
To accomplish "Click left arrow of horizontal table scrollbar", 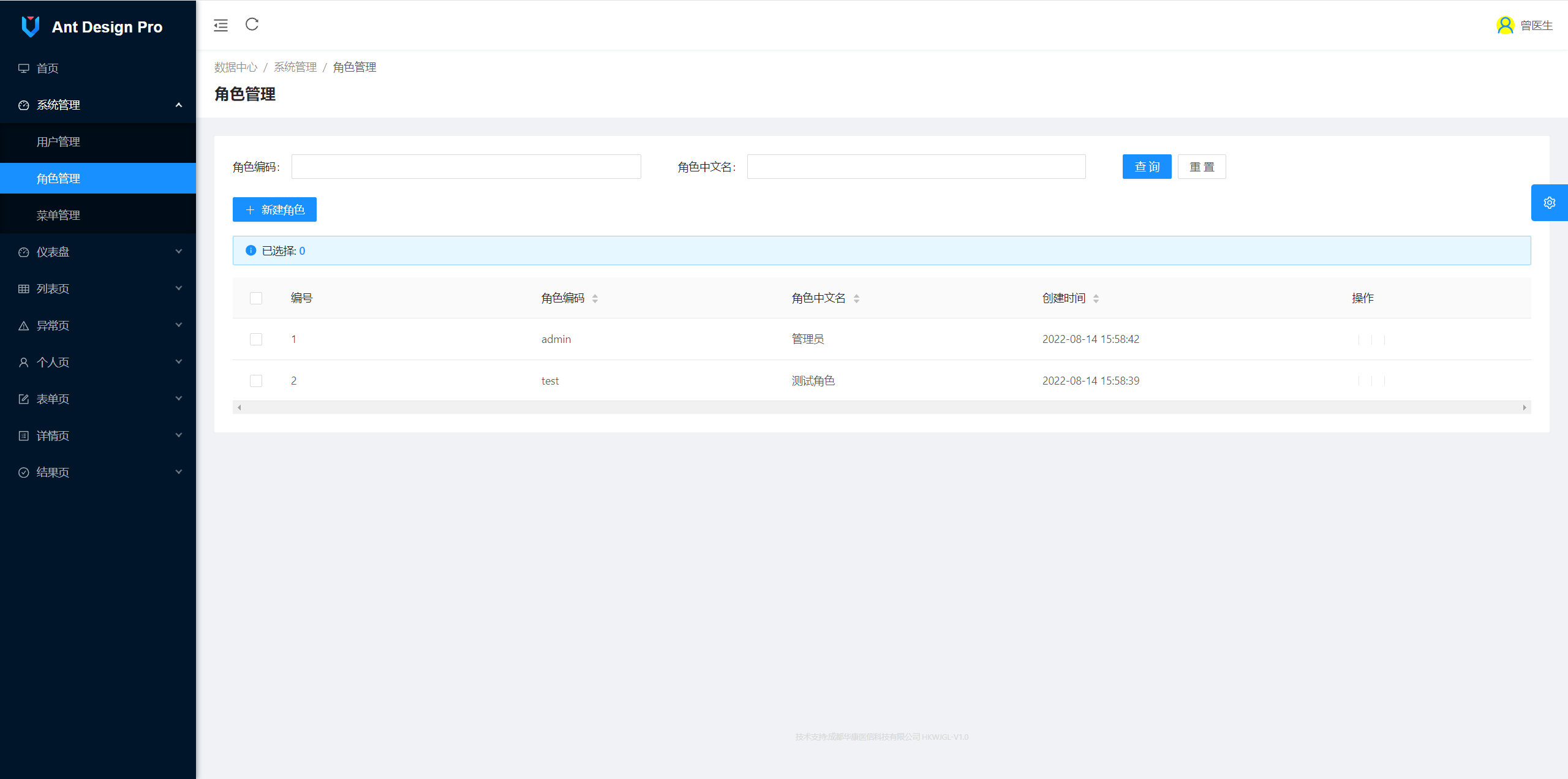I will (239, 407).
